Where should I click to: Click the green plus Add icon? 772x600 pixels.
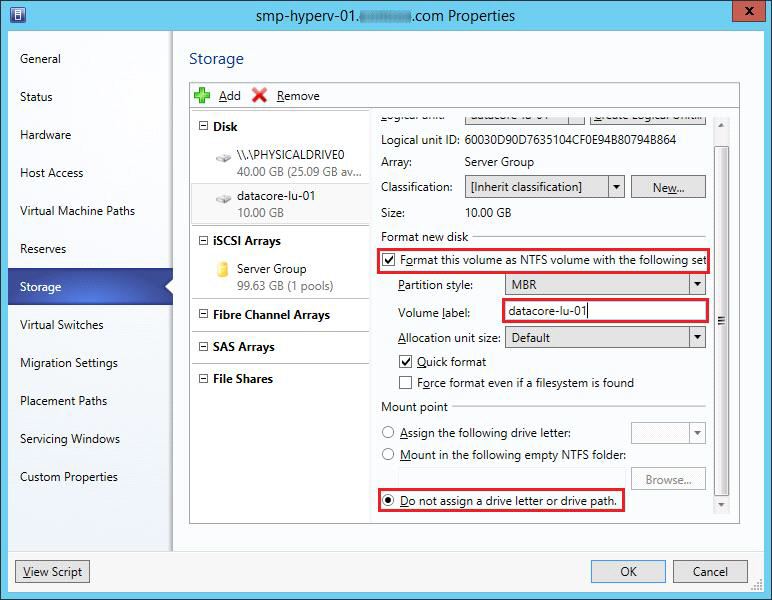click(202, 95)
